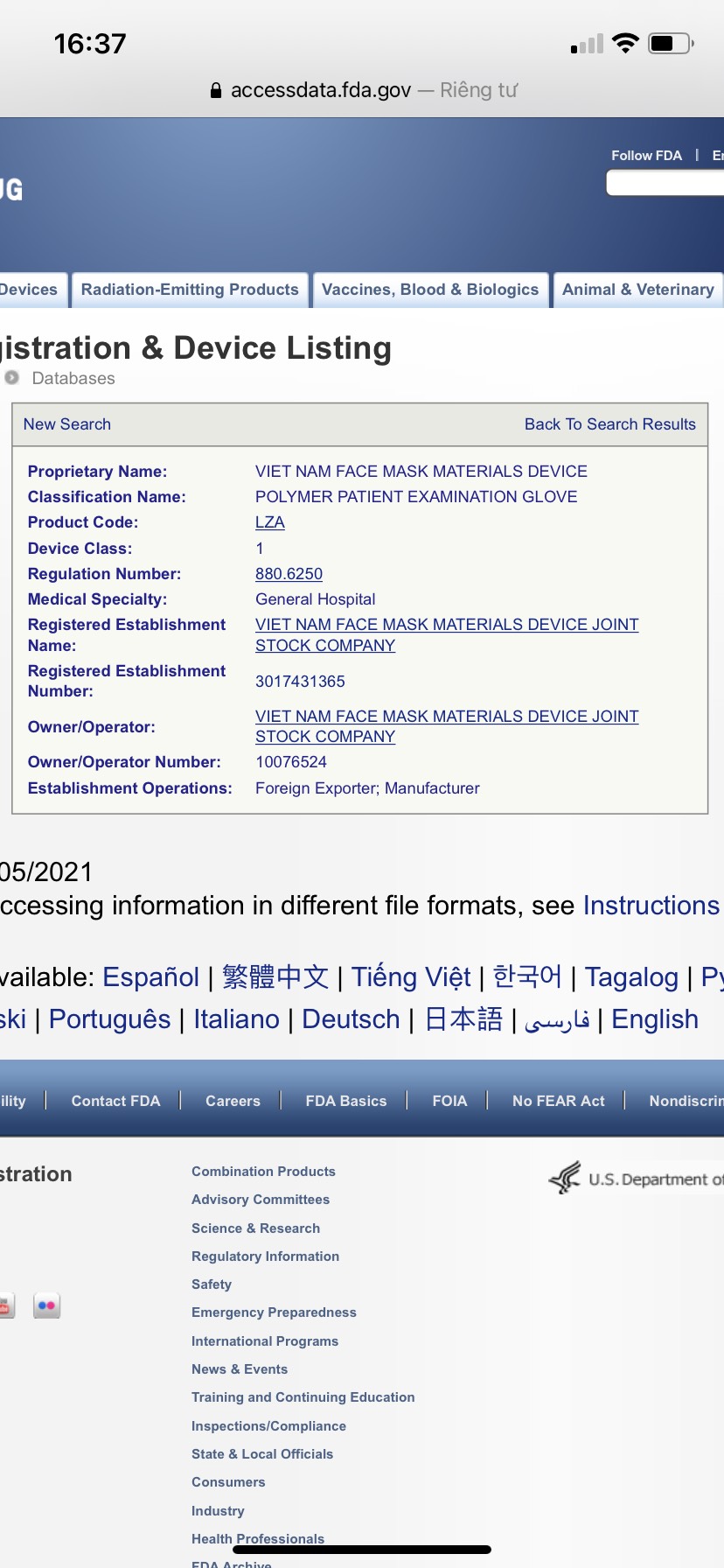The width and height of the screenshot is (724, 1568).
Task: Select Tiếng Việt language link
Action: pyautogui.click(x=411, y=977)
